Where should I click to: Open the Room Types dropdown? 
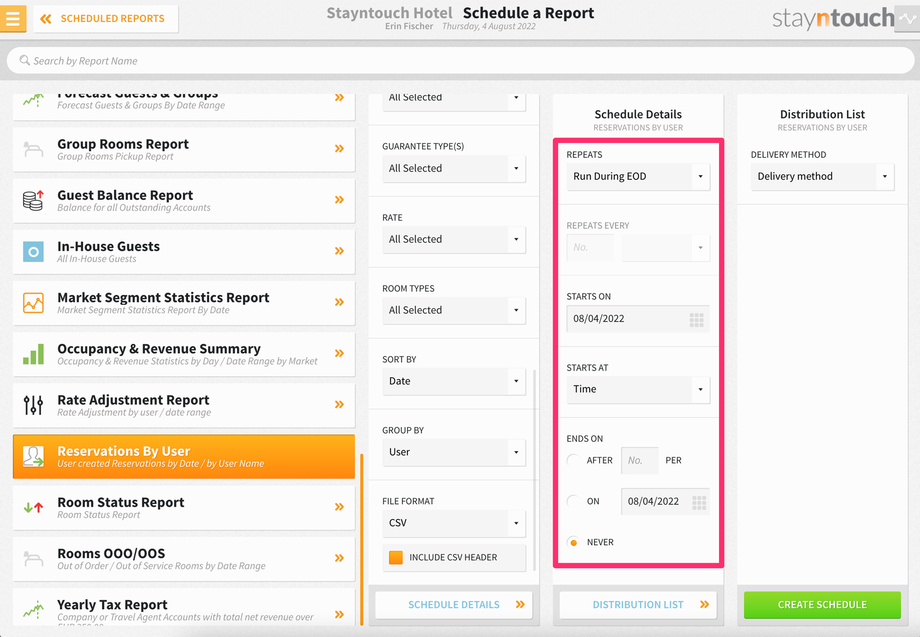click(454, 311)
